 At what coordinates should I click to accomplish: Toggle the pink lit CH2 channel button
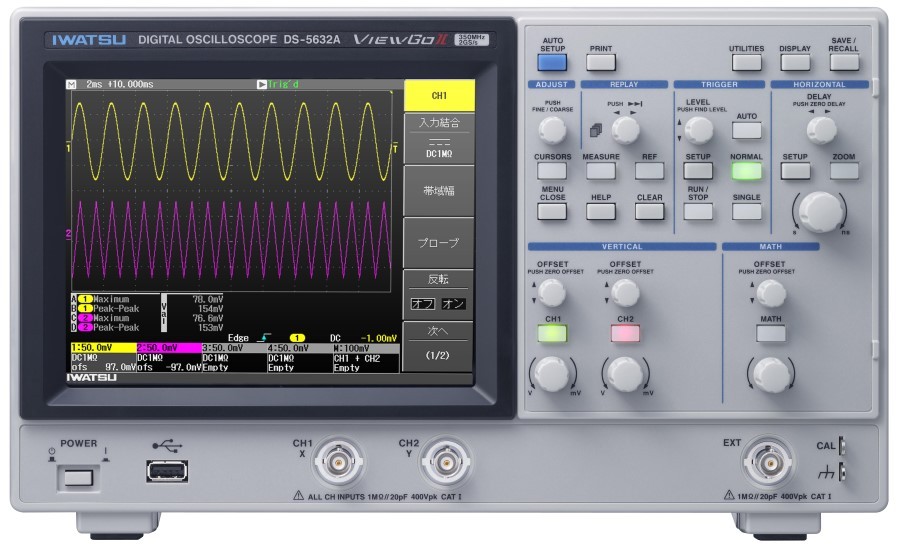pyautogui.click(x=625, y=334)
